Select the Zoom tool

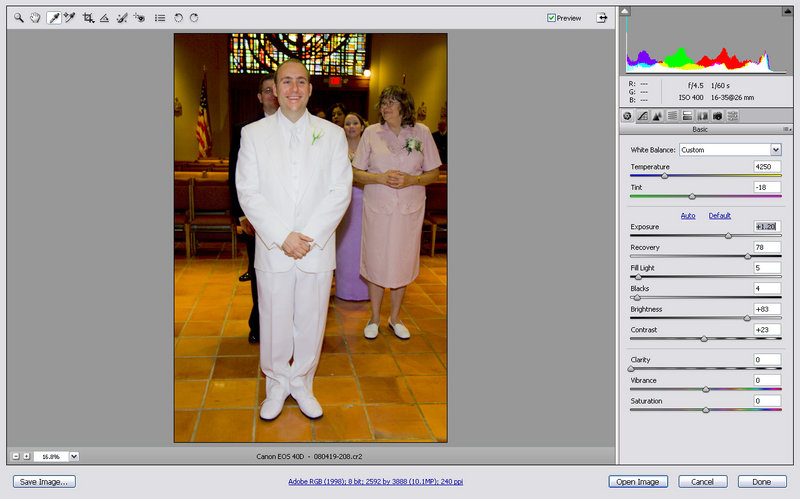tap(18, 18)
